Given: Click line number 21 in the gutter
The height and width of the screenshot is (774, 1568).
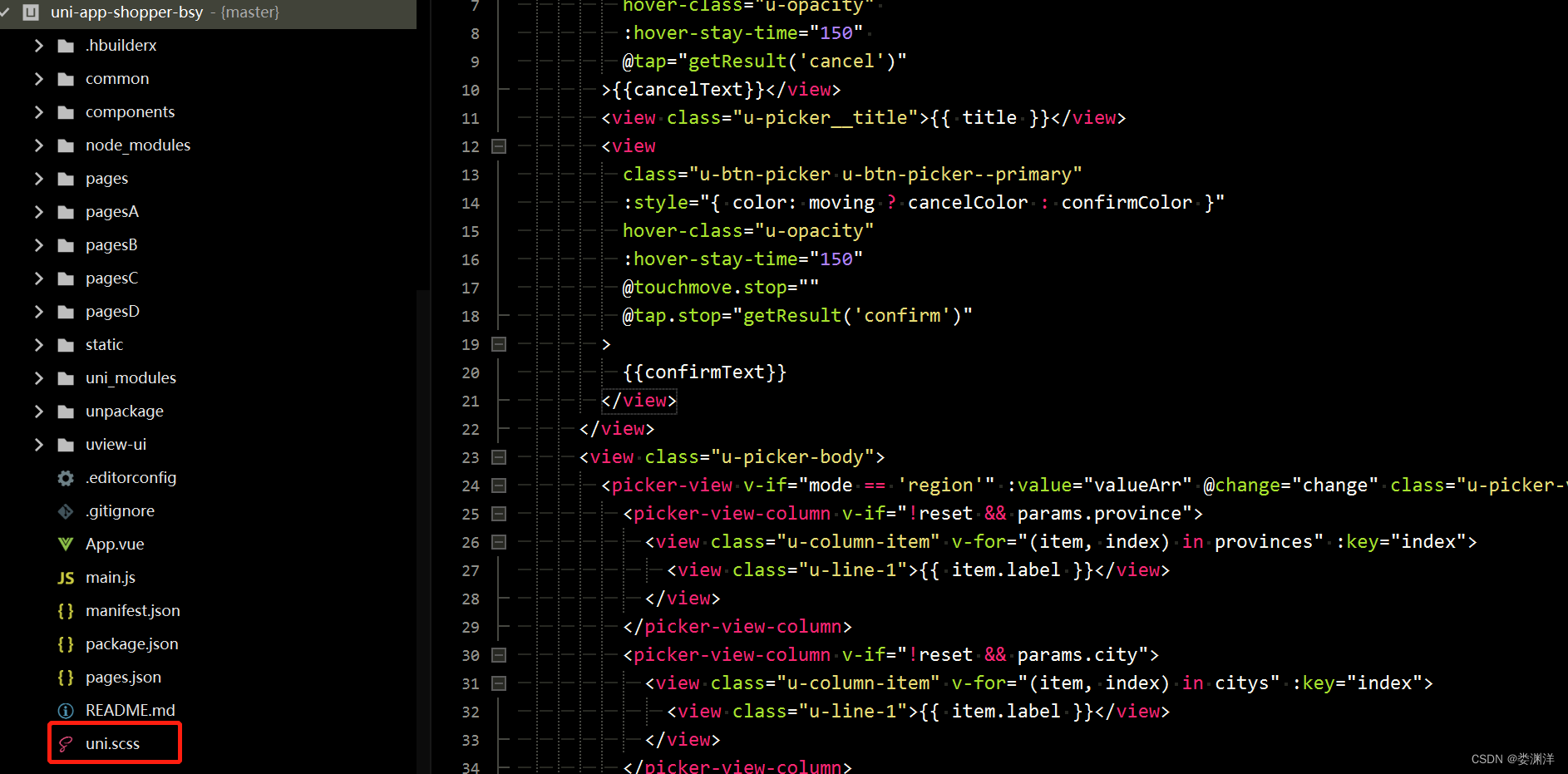Looking at the screenshot, I should [x=471, y=401].
